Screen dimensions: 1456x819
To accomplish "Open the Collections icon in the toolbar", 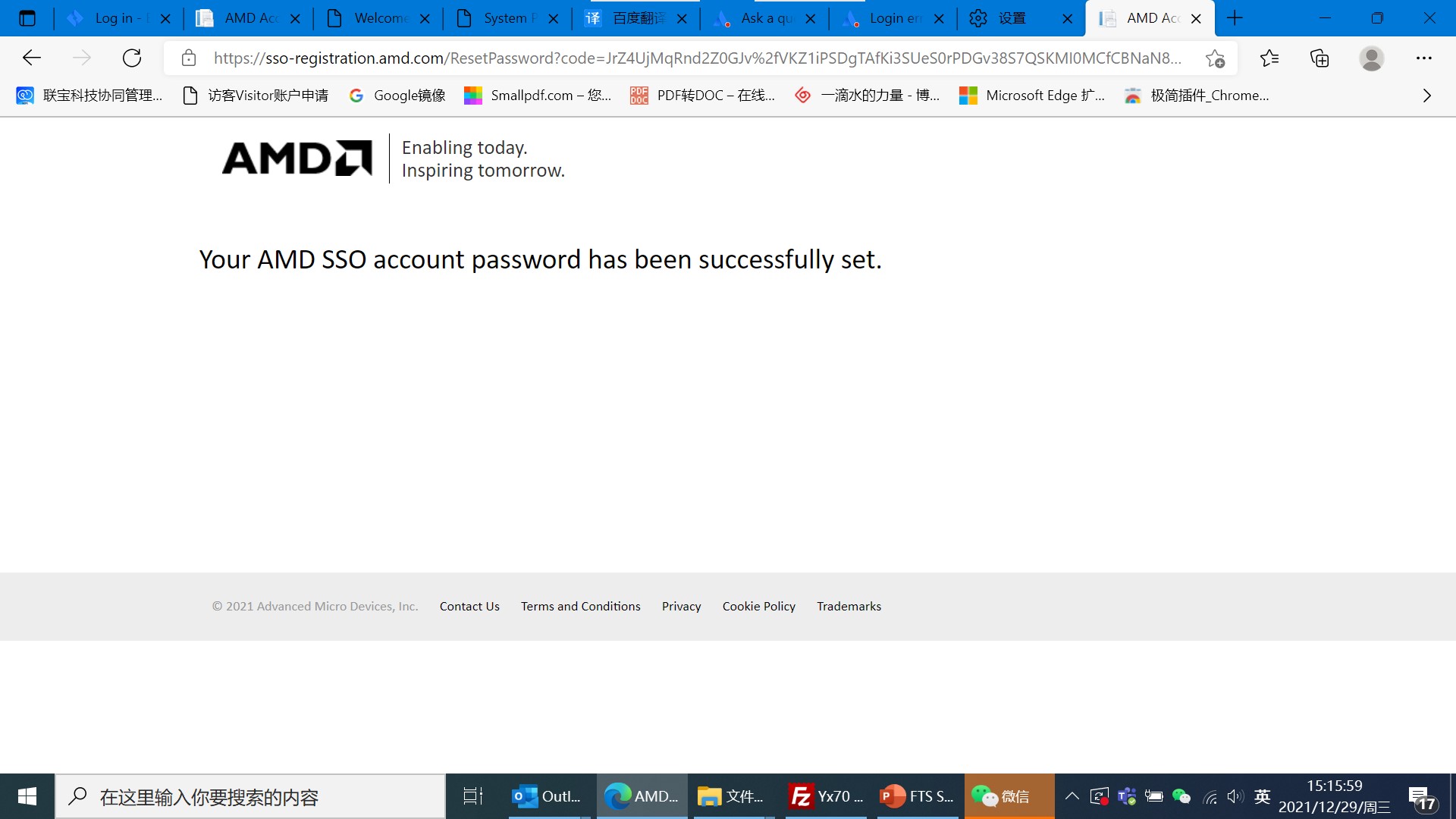I will (x=1319, y=58).
